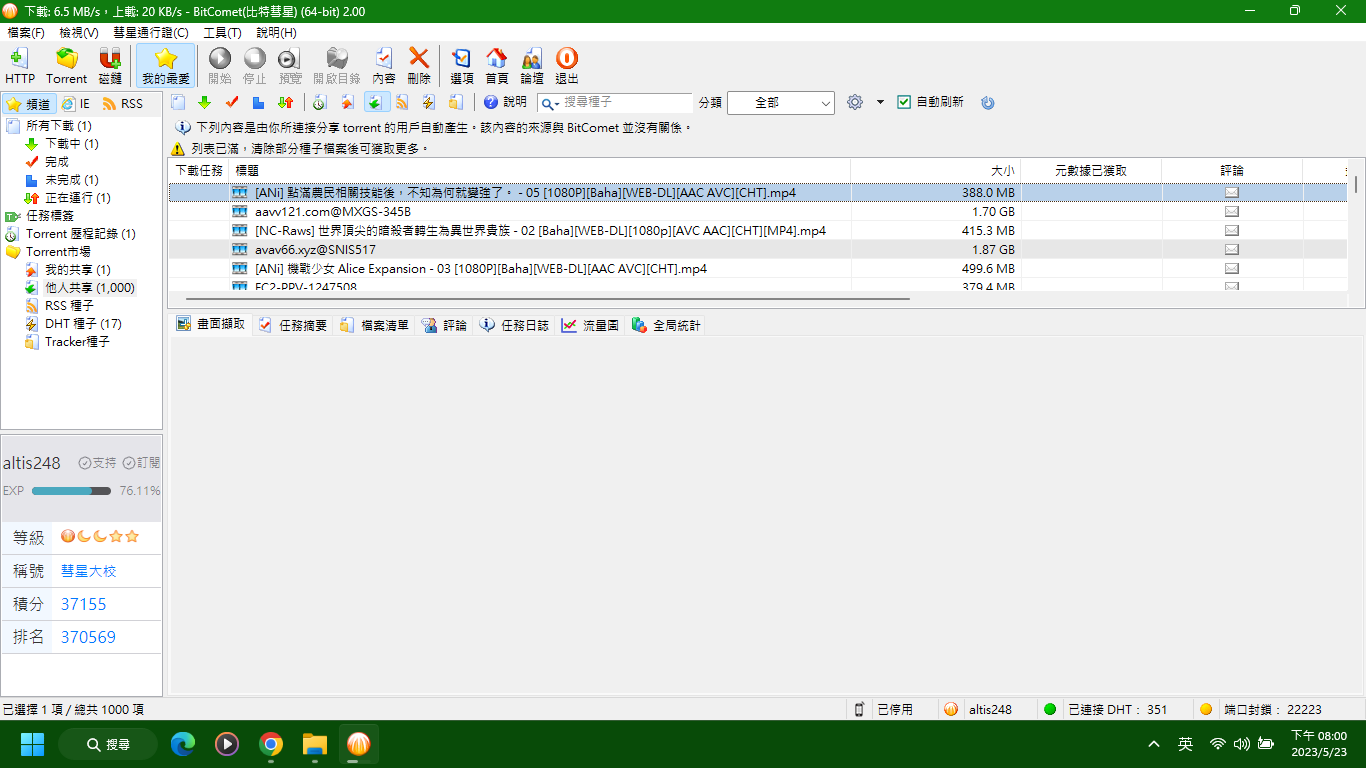Open the 檔案(F) menu
The width and height of the screenshot is (1366, 768).
point(26,33)
